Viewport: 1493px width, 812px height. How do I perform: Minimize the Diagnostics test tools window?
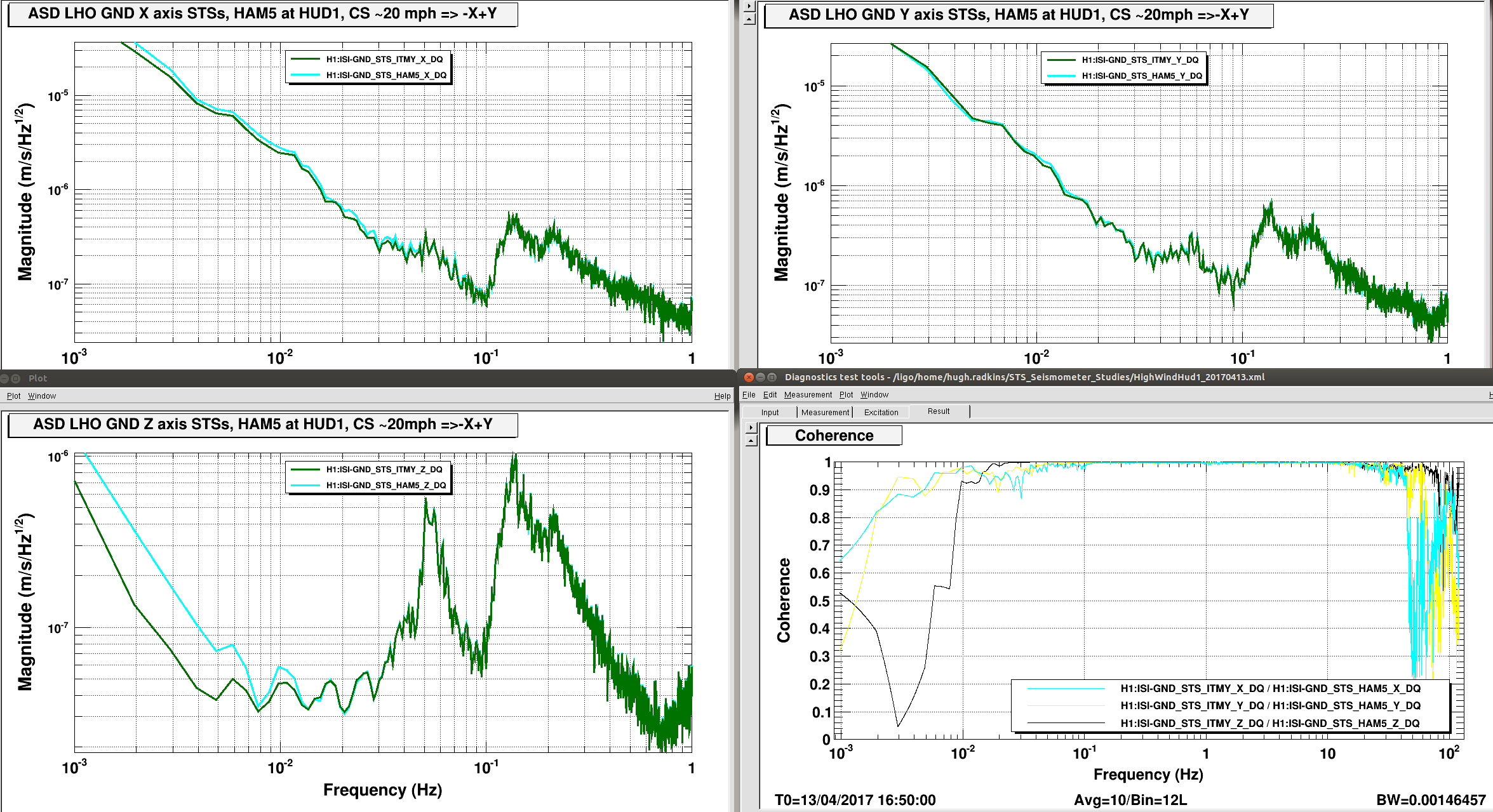click(760, 377)
